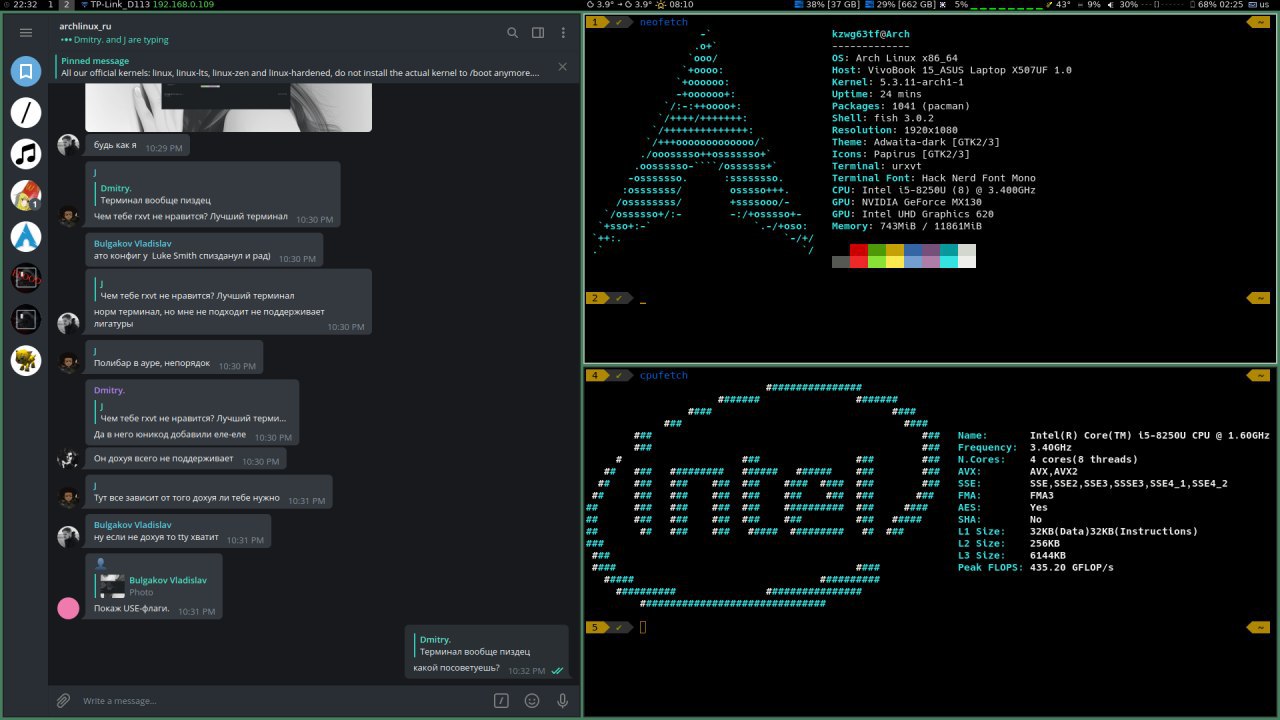Viewport: 1280px width, 720px height.
Task: Open the black-and-white photo at the top of the chat
Action: 228,108
